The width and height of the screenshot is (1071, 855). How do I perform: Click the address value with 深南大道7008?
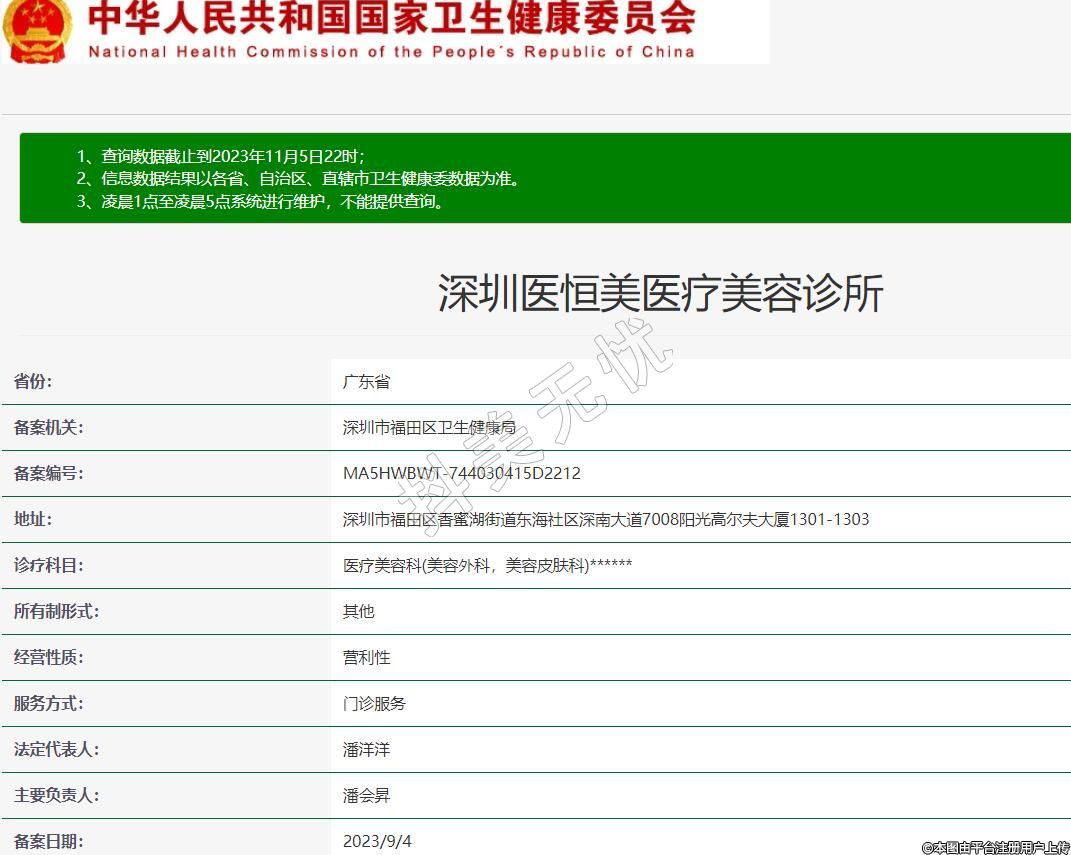pos(605,519)
